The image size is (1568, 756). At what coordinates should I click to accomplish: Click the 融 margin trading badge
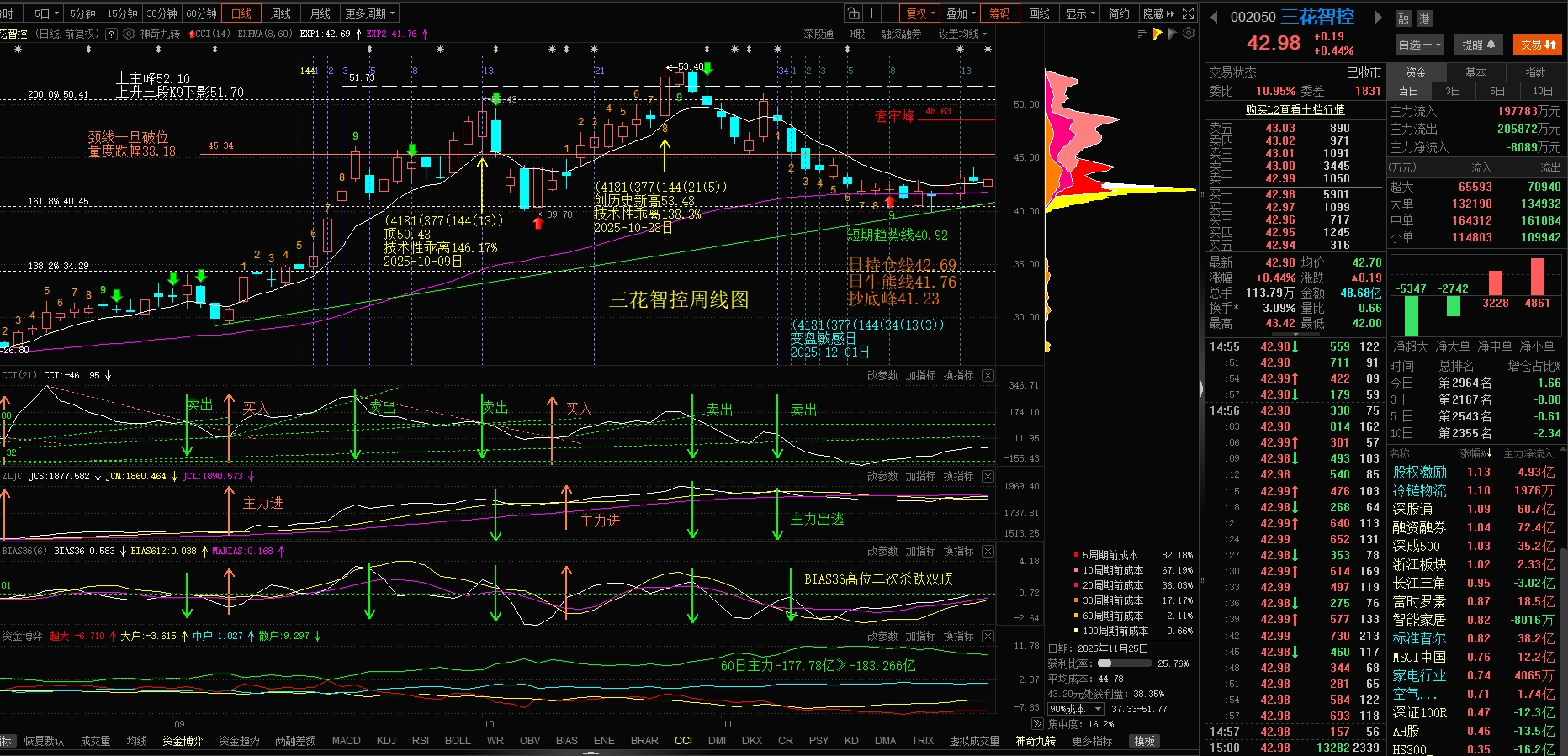[x=1403, y=18]
